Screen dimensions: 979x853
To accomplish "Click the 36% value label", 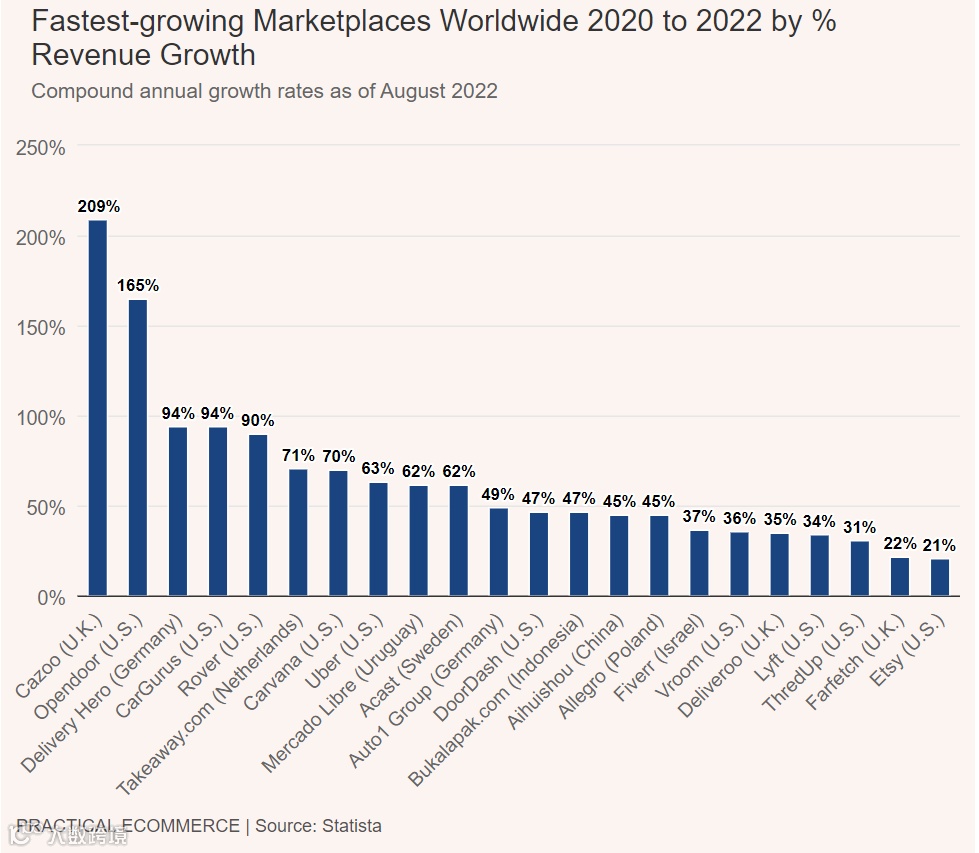I will 739,518.
